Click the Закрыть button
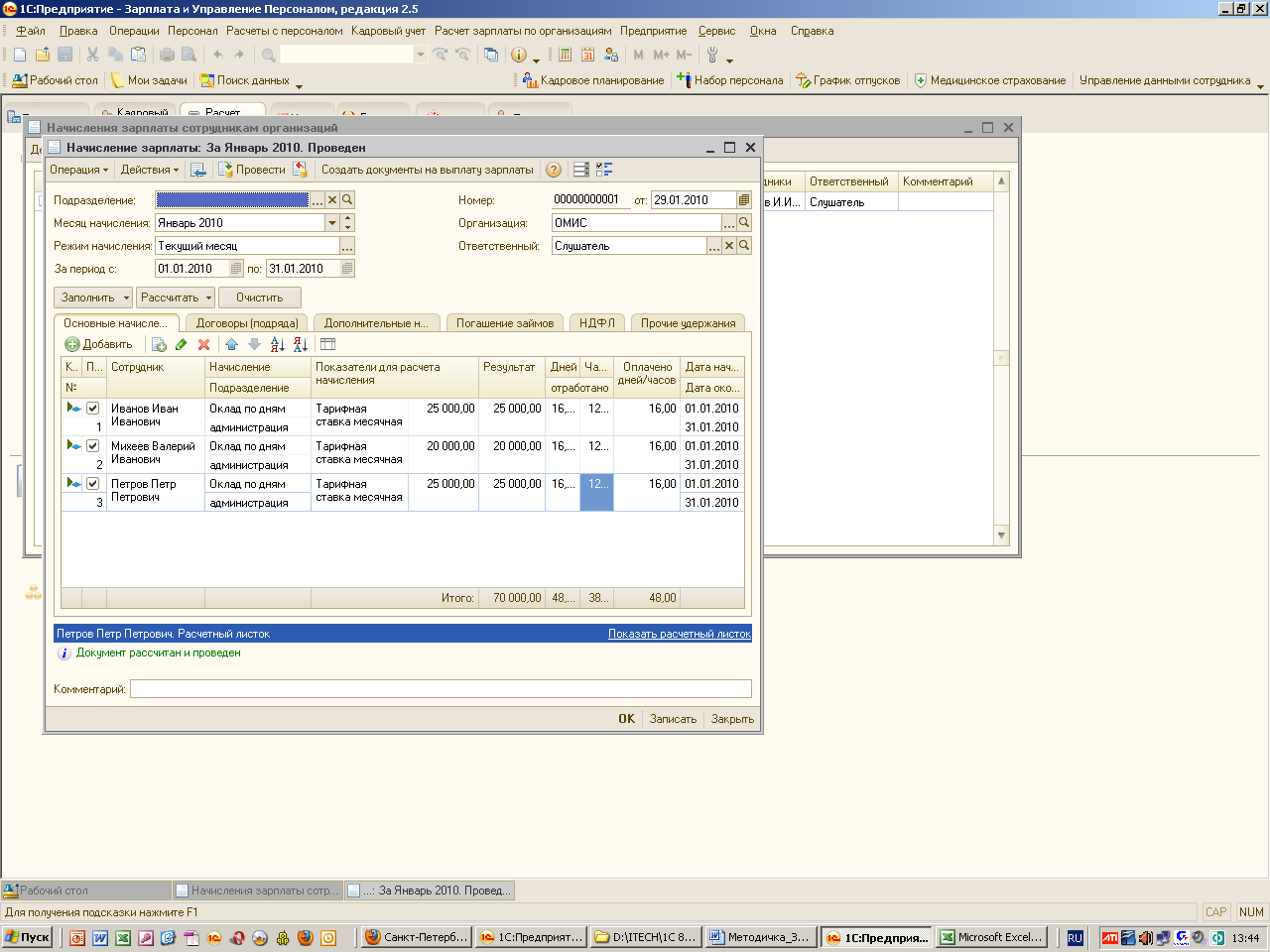Screen dimensions: 1270x952 [x=732, y=719]
